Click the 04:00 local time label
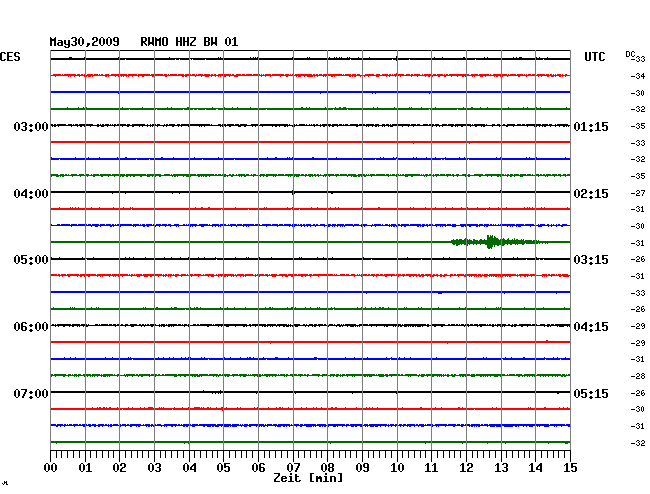The image size is (650, 494). point(31,194)
